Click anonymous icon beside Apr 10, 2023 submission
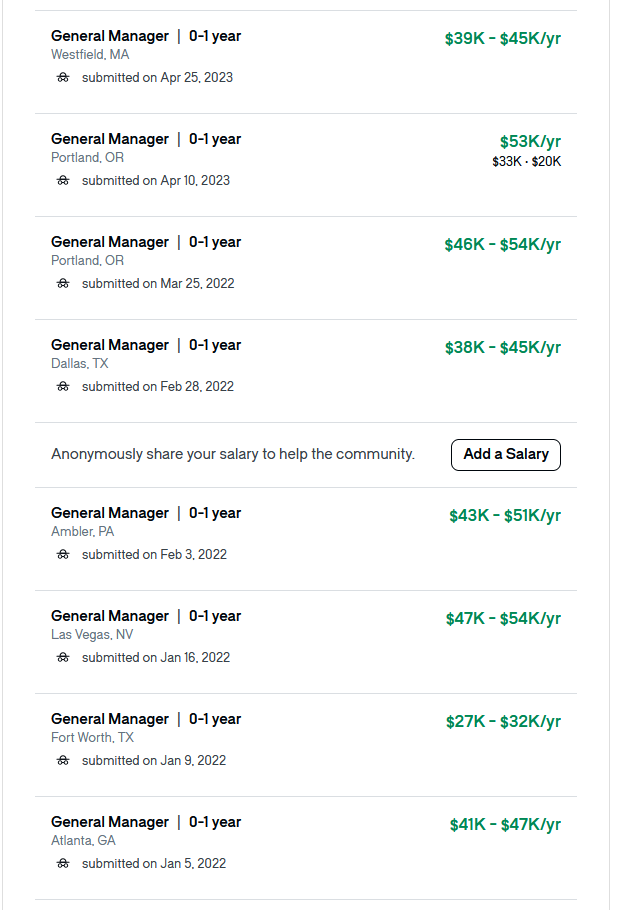This screenshot has width=634, height=910. [x=63, y=180]
